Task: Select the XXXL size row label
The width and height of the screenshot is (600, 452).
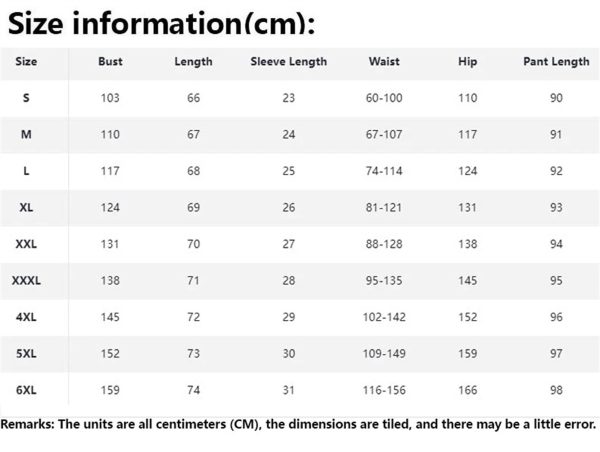Action: pyautogui.click(x=26, y=281)
